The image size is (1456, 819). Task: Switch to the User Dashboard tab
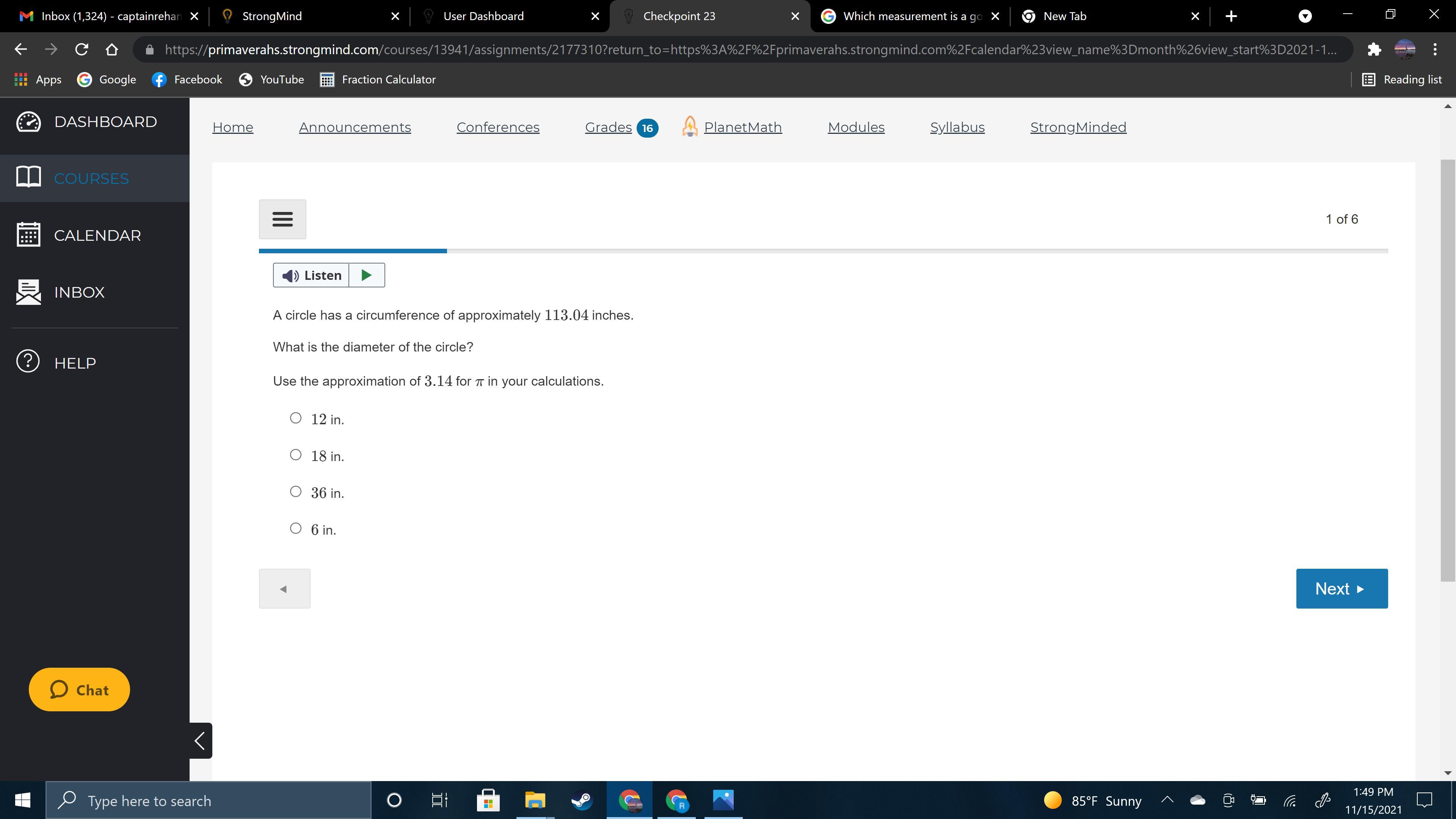click(483, 16)
